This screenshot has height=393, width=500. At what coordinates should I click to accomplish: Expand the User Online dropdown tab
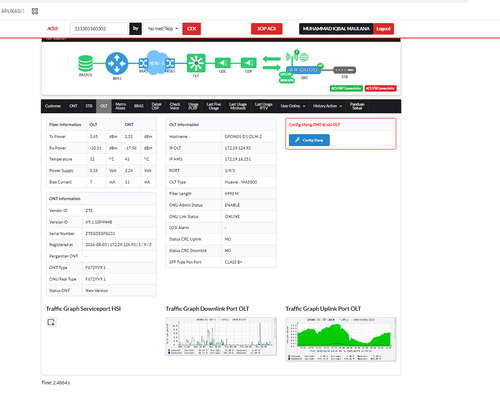293,106
